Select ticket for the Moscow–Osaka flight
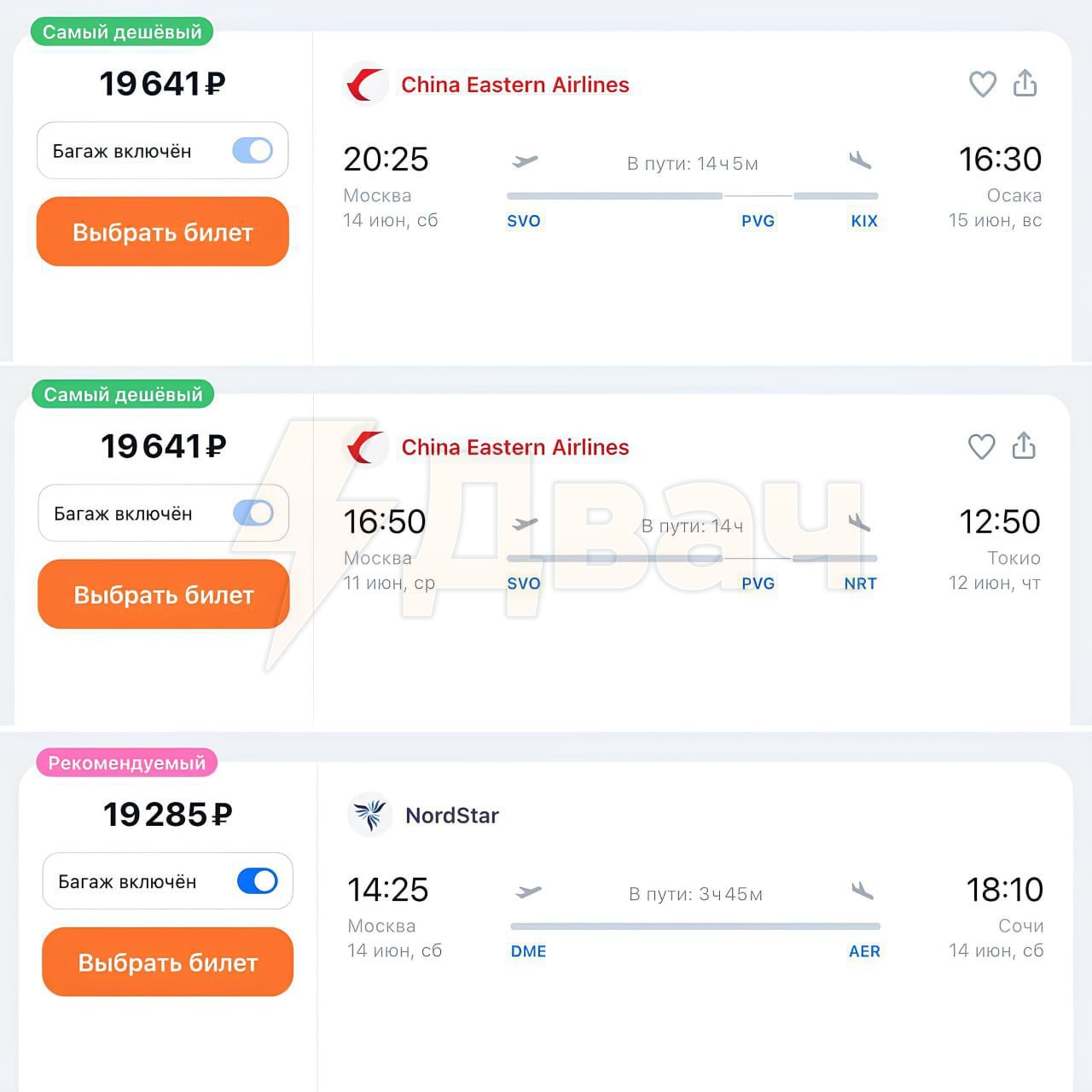 163,232
